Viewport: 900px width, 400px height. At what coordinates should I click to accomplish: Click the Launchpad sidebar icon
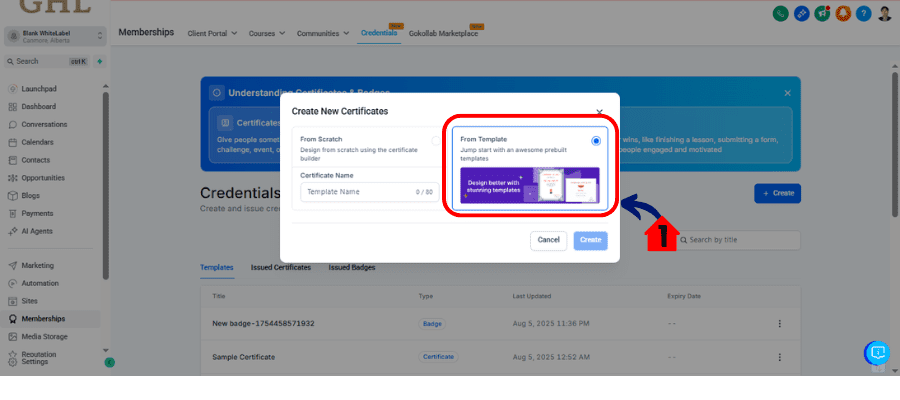13,89
